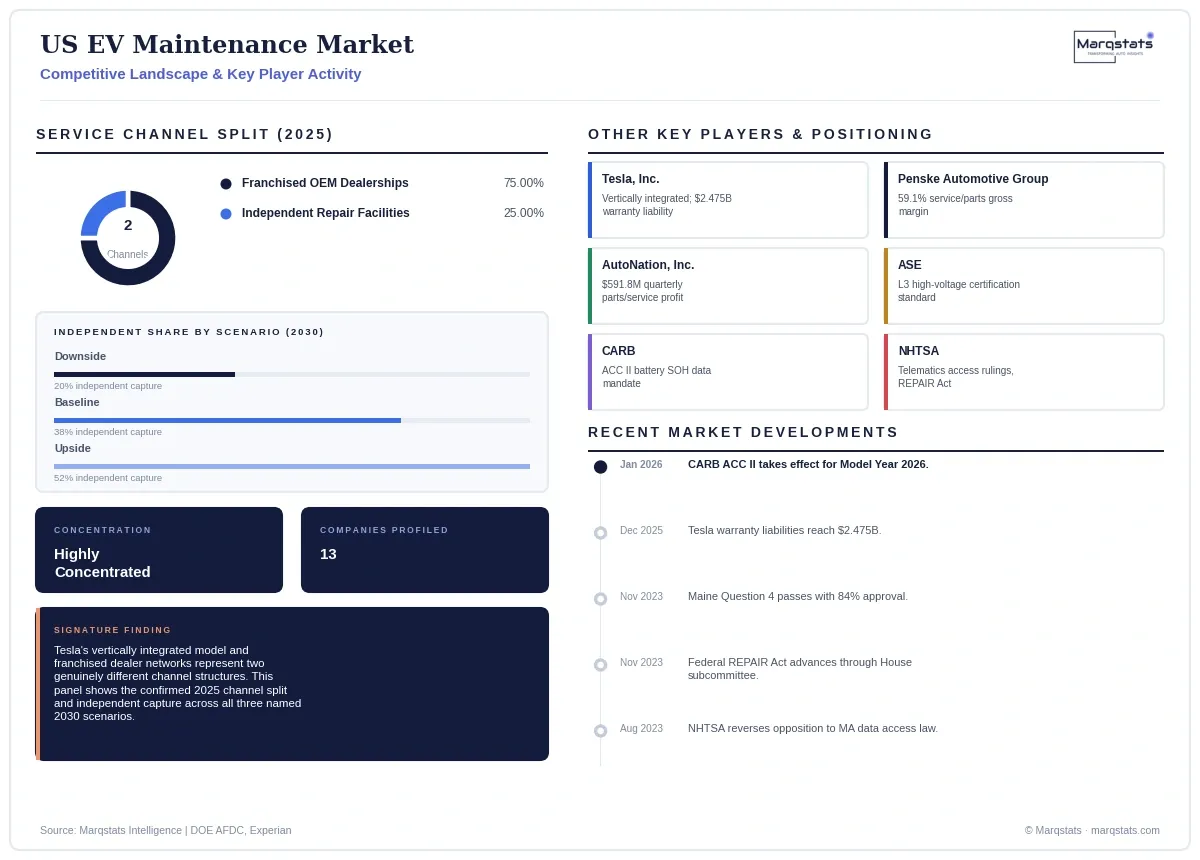Click ACC II battery SOH data mandate text
This screenshot has width=1200, height=860.
click(x=657, y=377)
